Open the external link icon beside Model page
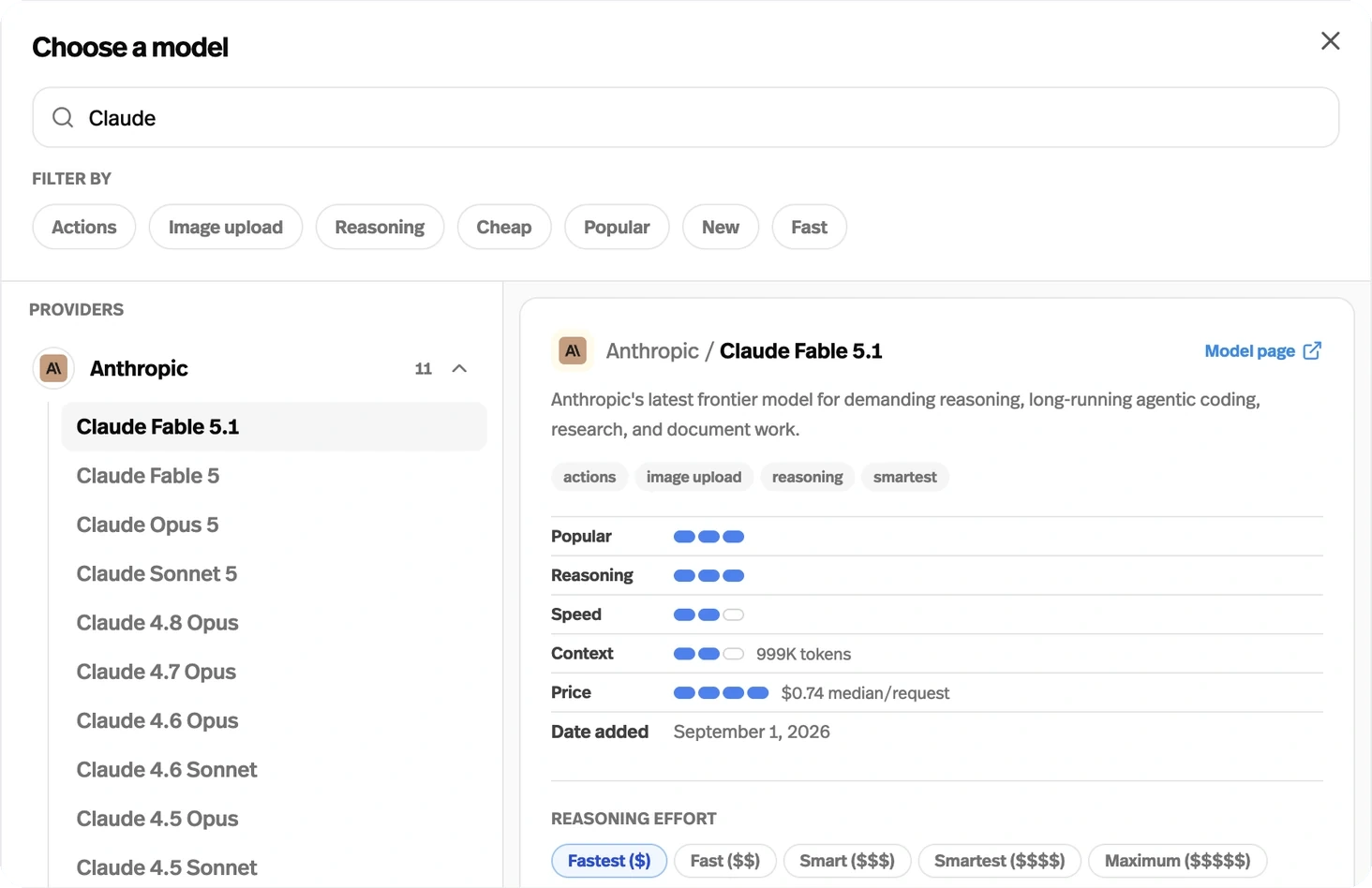Viewport: 1372px width, 888px height. pos(1312,351)
